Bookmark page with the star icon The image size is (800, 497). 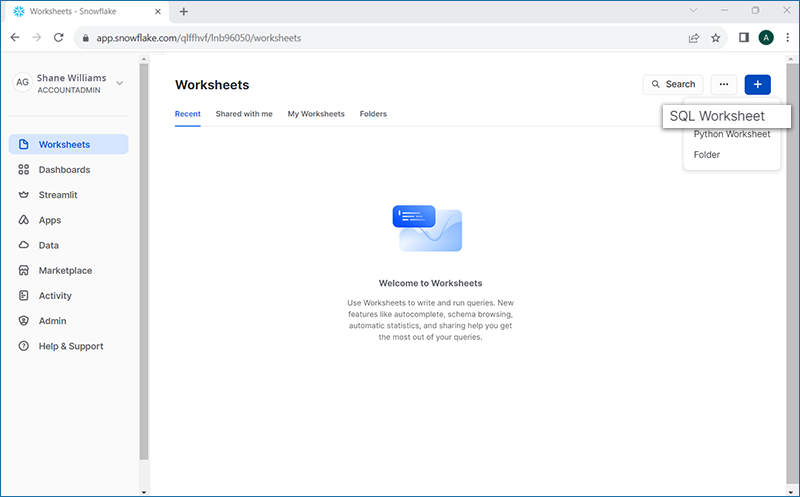(x=716, y=38)
